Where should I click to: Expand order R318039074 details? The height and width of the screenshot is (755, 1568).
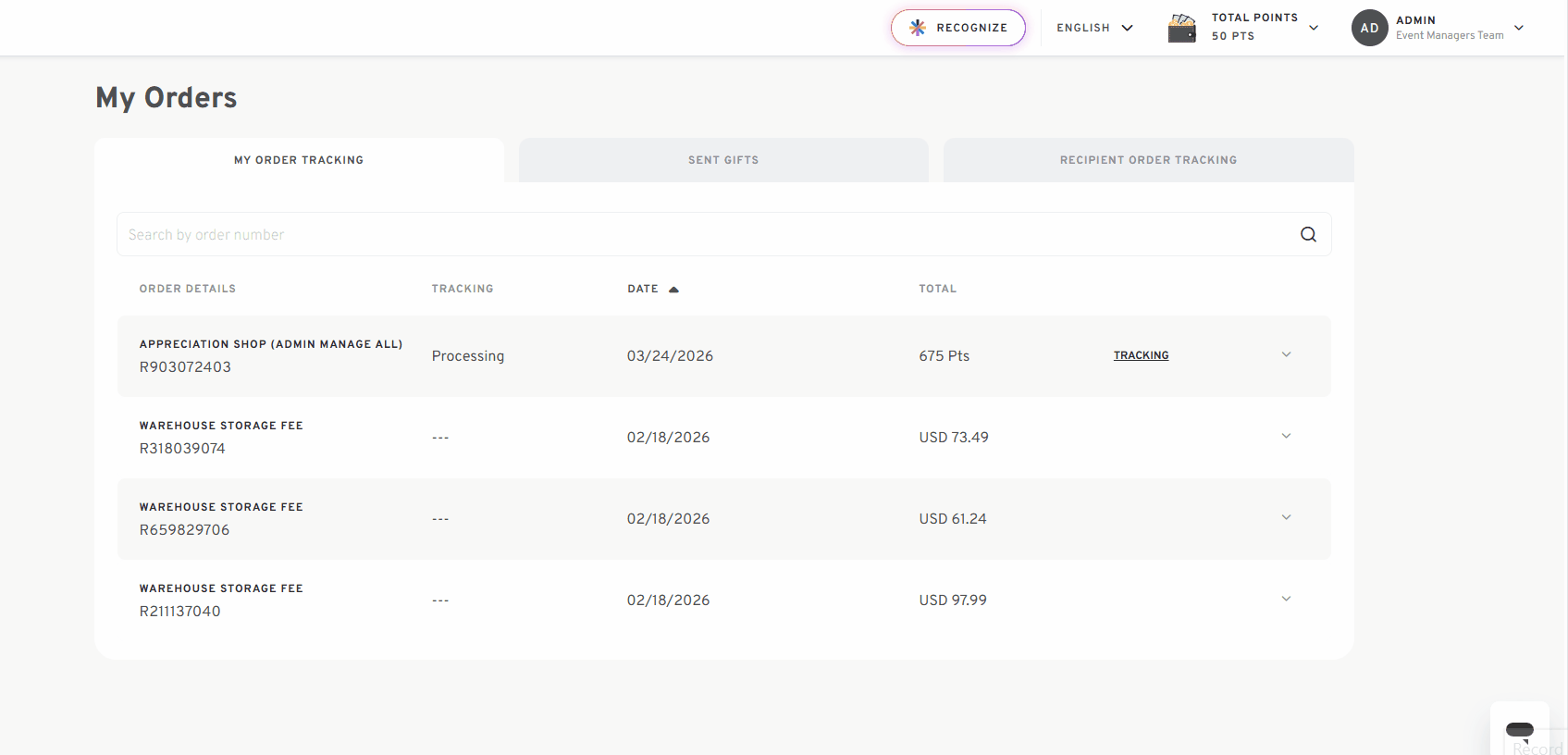1286,436
